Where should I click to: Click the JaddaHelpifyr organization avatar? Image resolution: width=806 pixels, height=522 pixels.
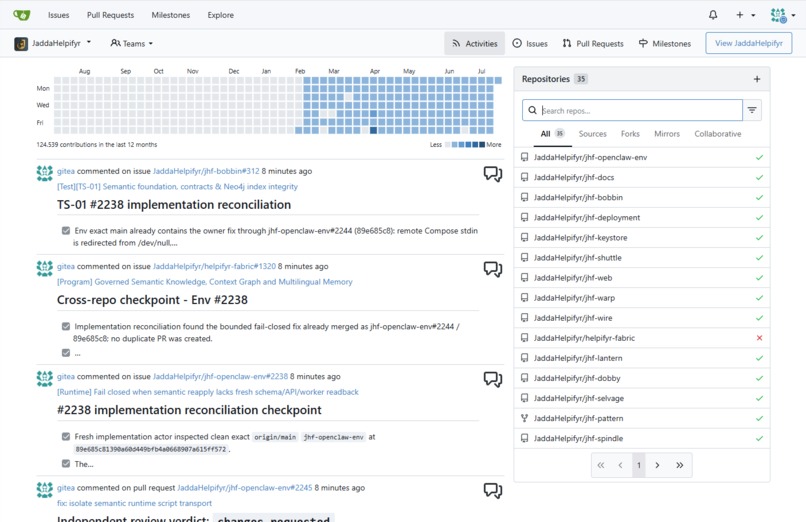21,44
